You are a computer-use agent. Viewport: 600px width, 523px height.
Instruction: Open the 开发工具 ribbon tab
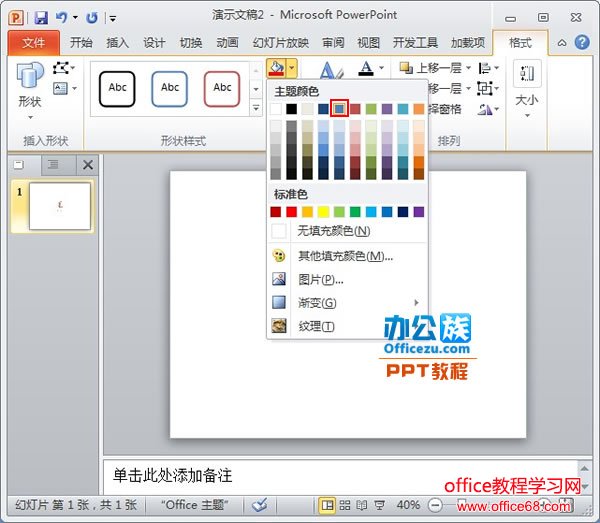(415, 42)
